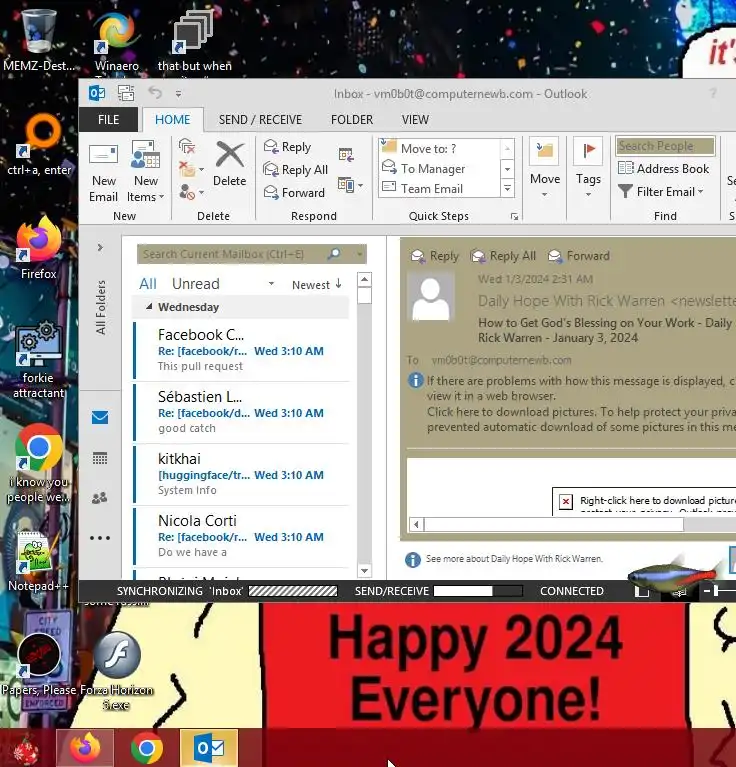The width and height of the screenshot is (736, 767).
Task: Click message list scroll up arrow
Action: point(364,280)
